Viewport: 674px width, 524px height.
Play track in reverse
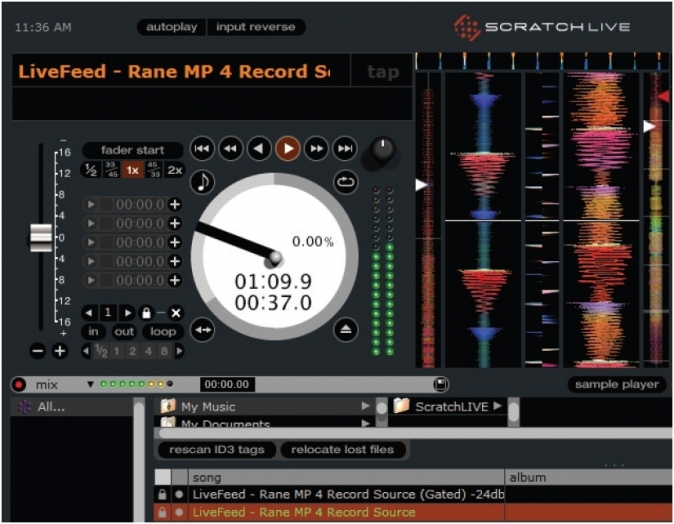pyautogui.click(x=259, y=149)
